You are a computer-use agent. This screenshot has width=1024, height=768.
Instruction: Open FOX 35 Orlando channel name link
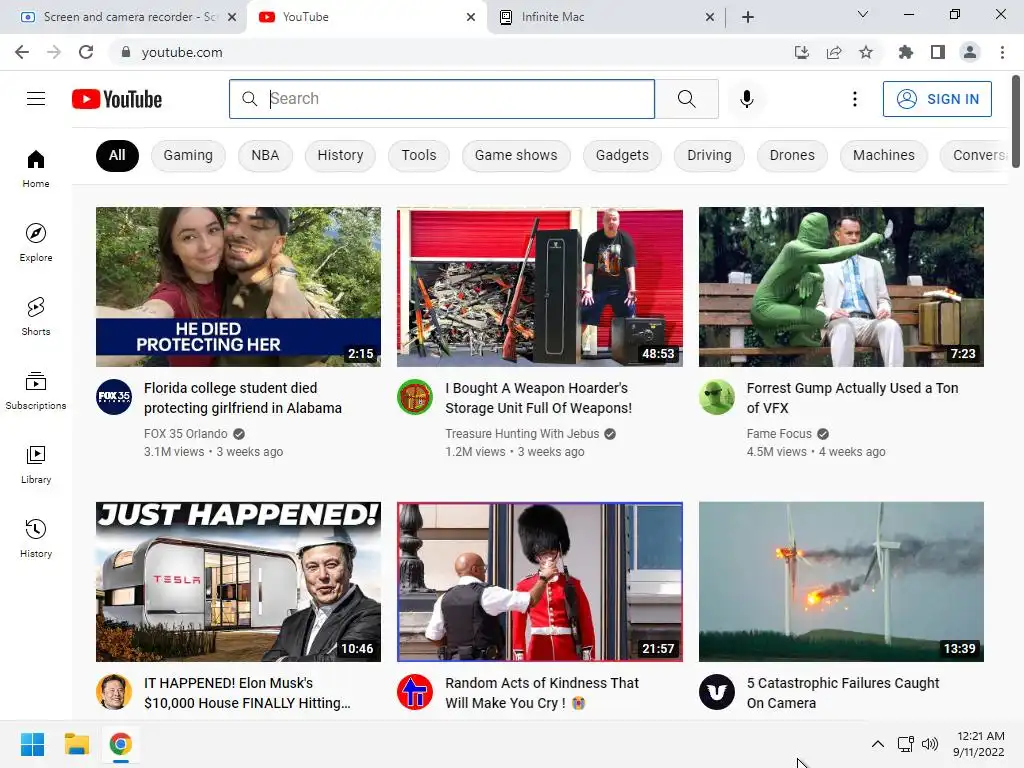(185, 434)
